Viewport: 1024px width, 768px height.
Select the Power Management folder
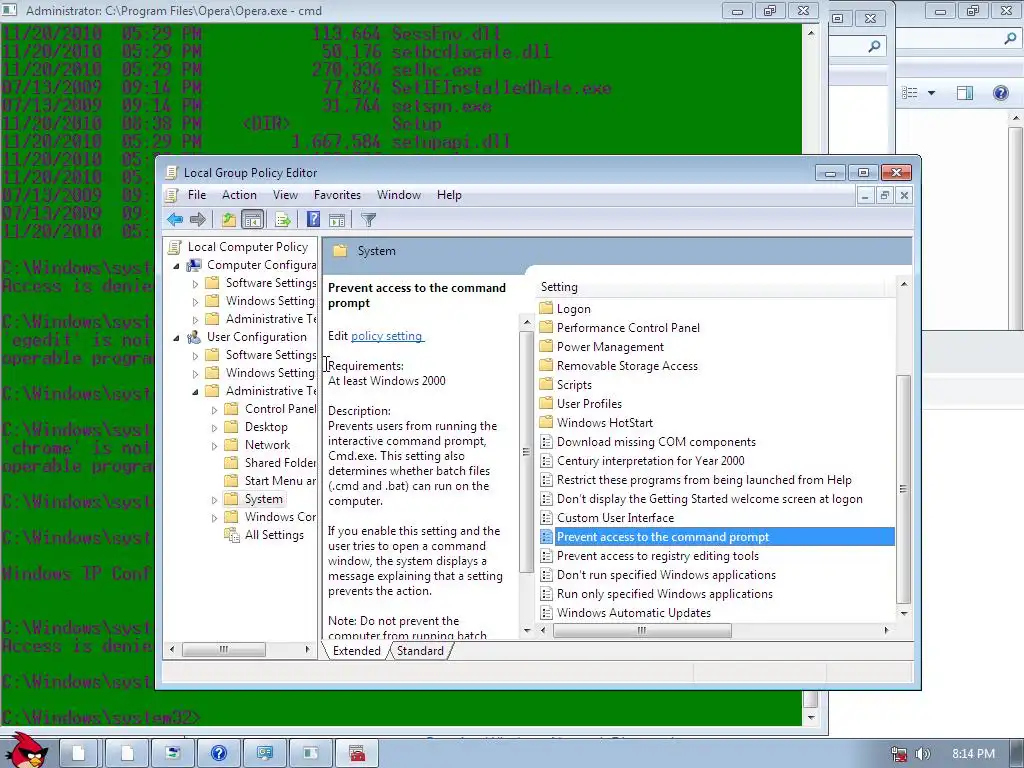(x=610, y=347)
